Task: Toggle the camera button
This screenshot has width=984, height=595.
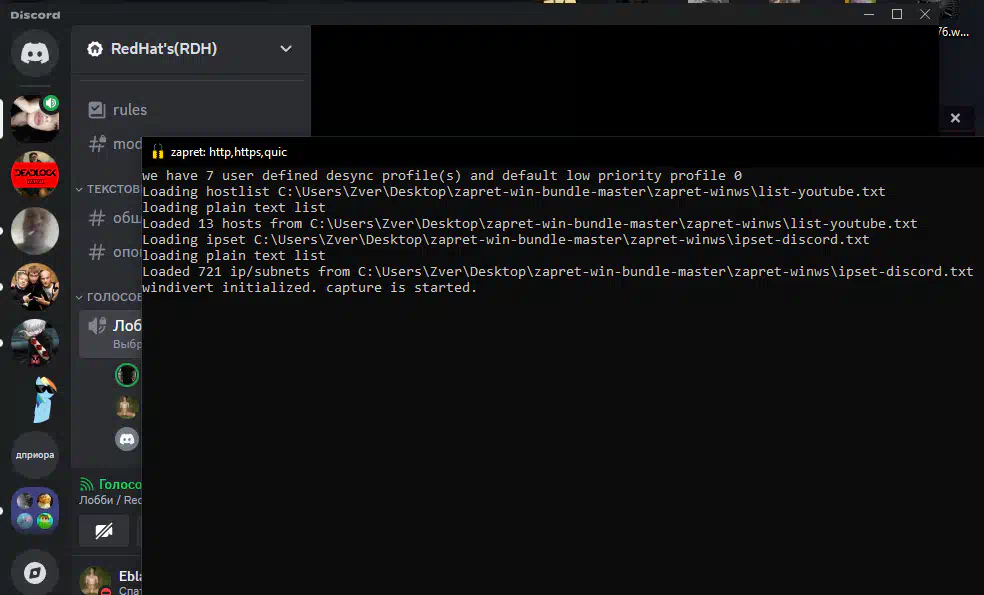Action: point(104,532)
